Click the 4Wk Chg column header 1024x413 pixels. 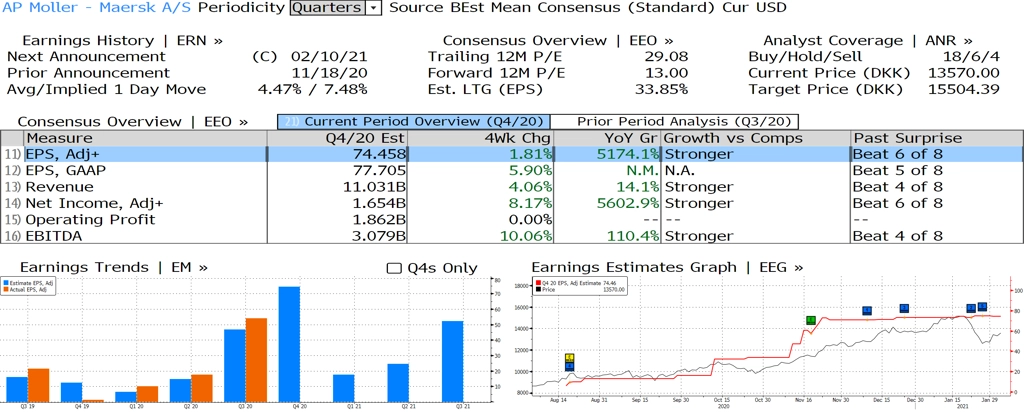coord(480,139)
